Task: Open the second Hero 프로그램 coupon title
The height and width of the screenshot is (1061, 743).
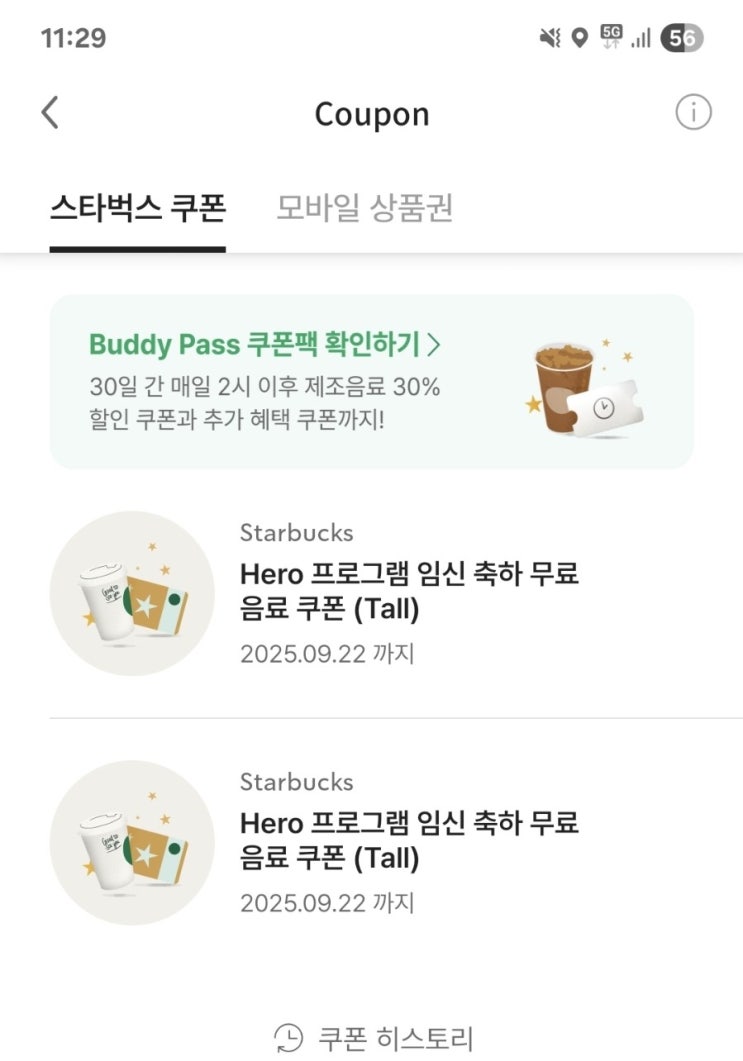Action: [x=409, y=839]
